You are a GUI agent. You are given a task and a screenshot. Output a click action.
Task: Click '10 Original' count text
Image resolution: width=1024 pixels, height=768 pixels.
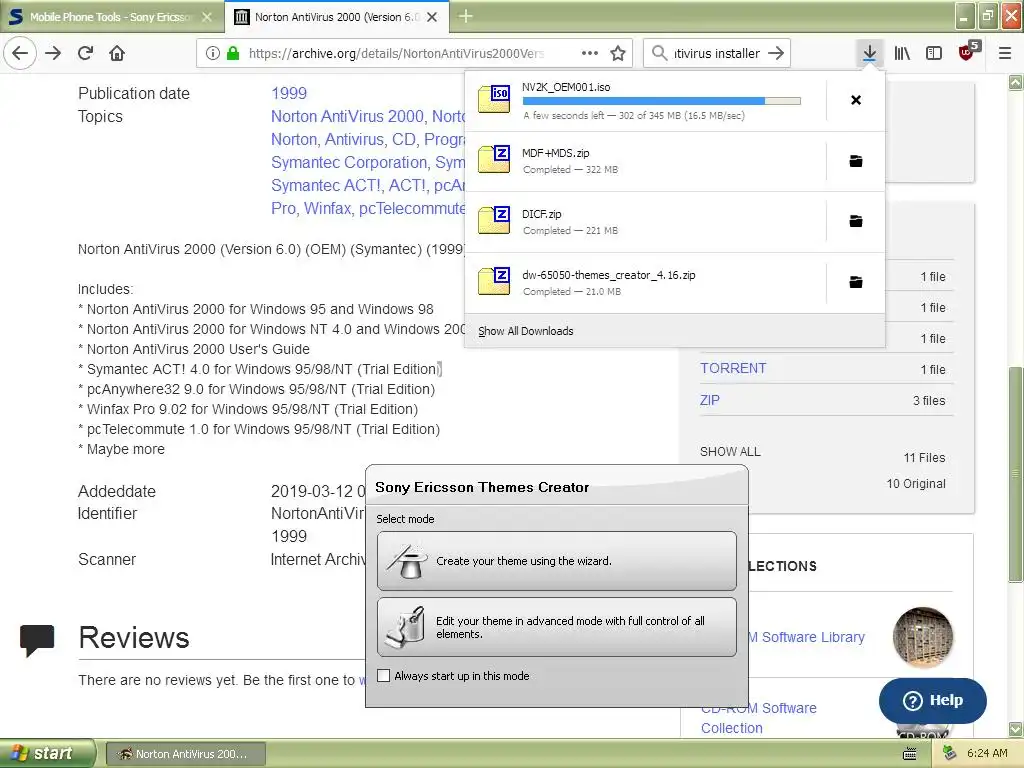(x=916, y=483)
